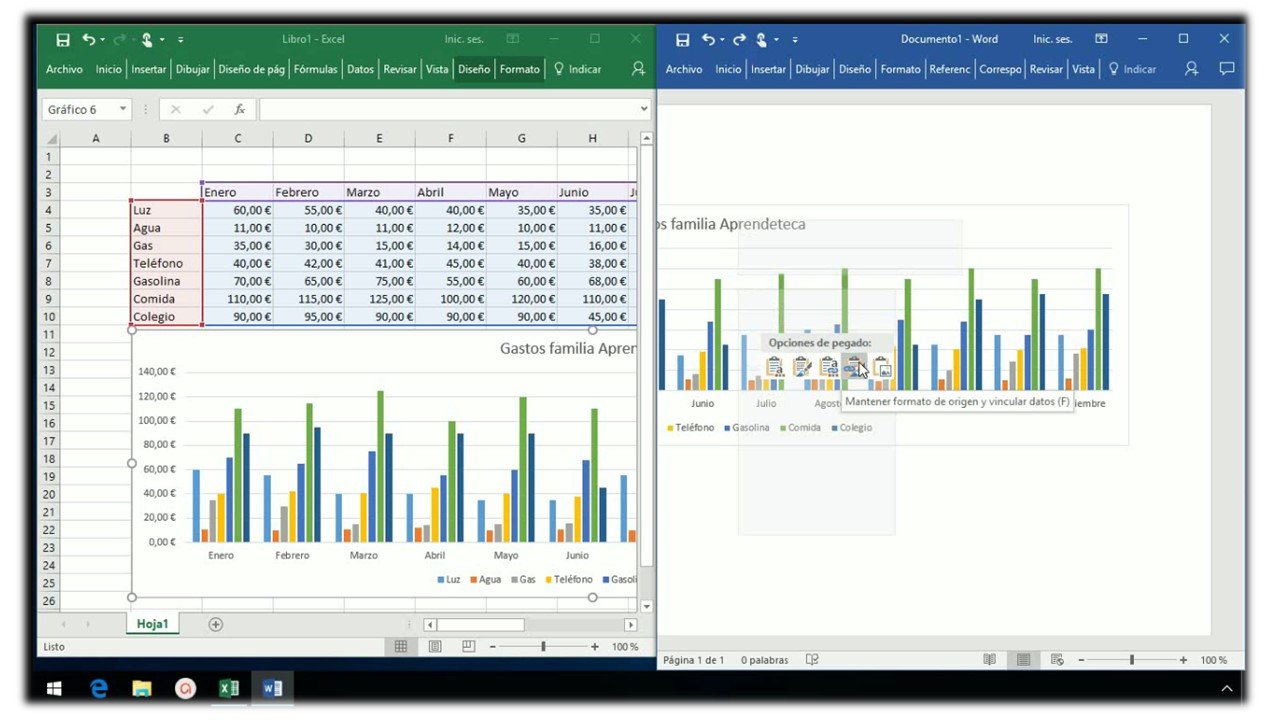
Task: Click Redo in Word's toolbar
Action: pos(740,39)
